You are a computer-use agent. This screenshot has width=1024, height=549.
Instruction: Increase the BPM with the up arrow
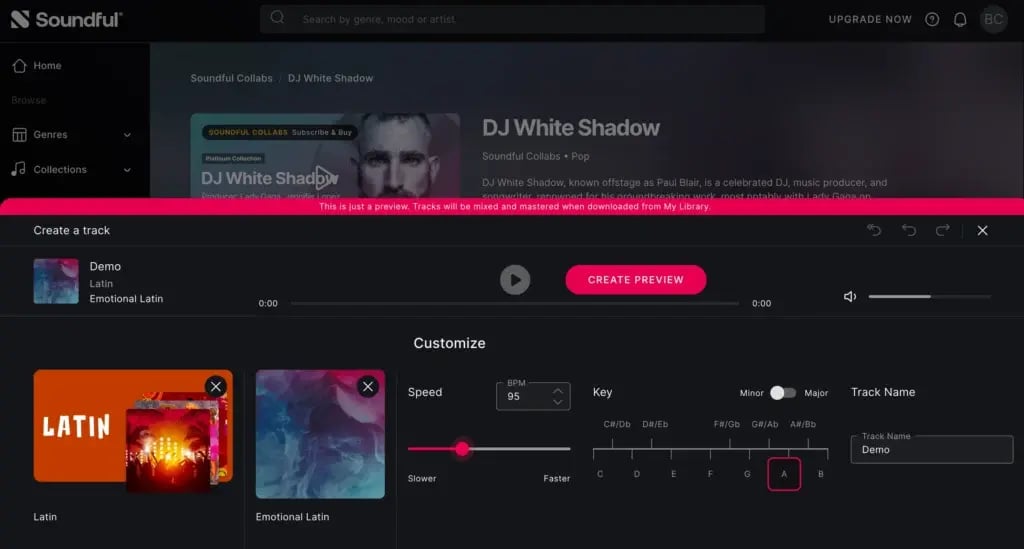click(x=558, y=390)
